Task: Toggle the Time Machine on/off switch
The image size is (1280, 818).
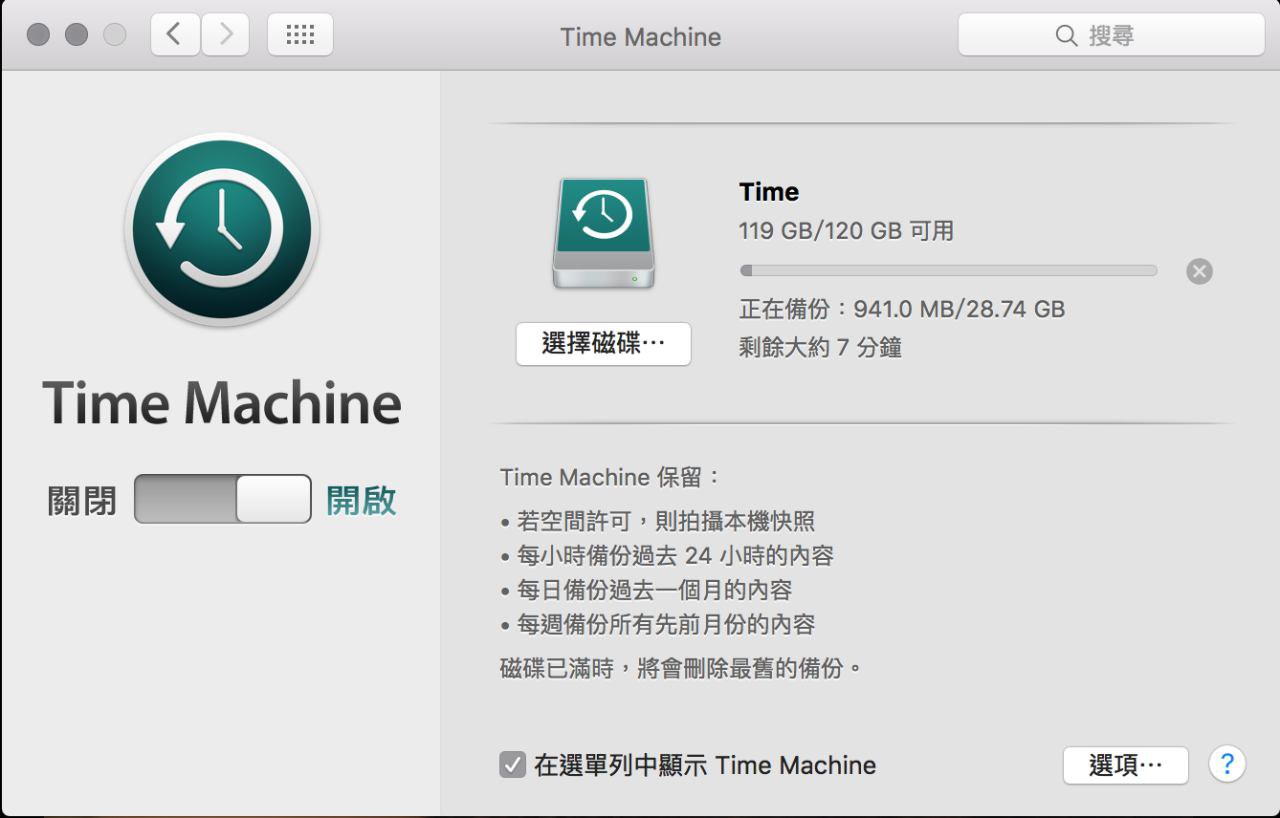Action: click(223, 499)
